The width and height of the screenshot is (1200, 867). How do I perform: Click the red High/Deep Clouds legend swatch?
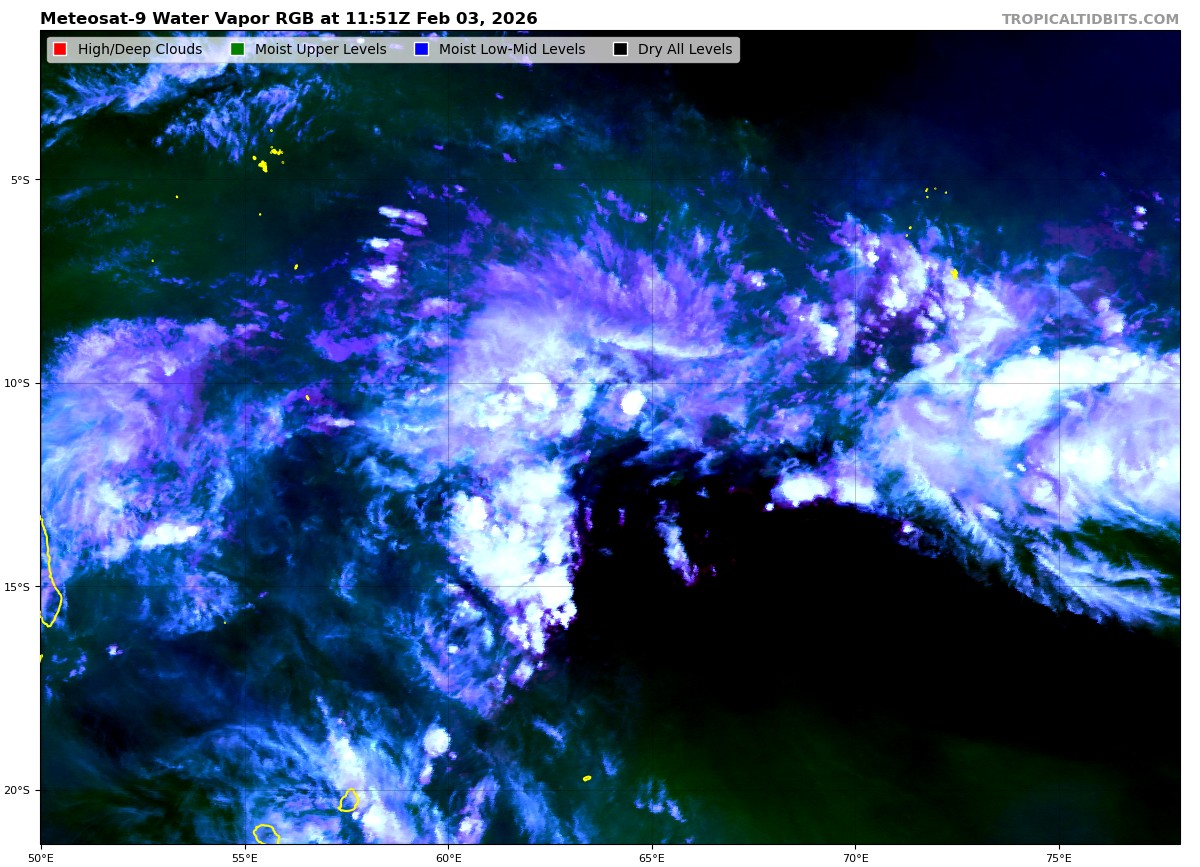pos(60,50)
